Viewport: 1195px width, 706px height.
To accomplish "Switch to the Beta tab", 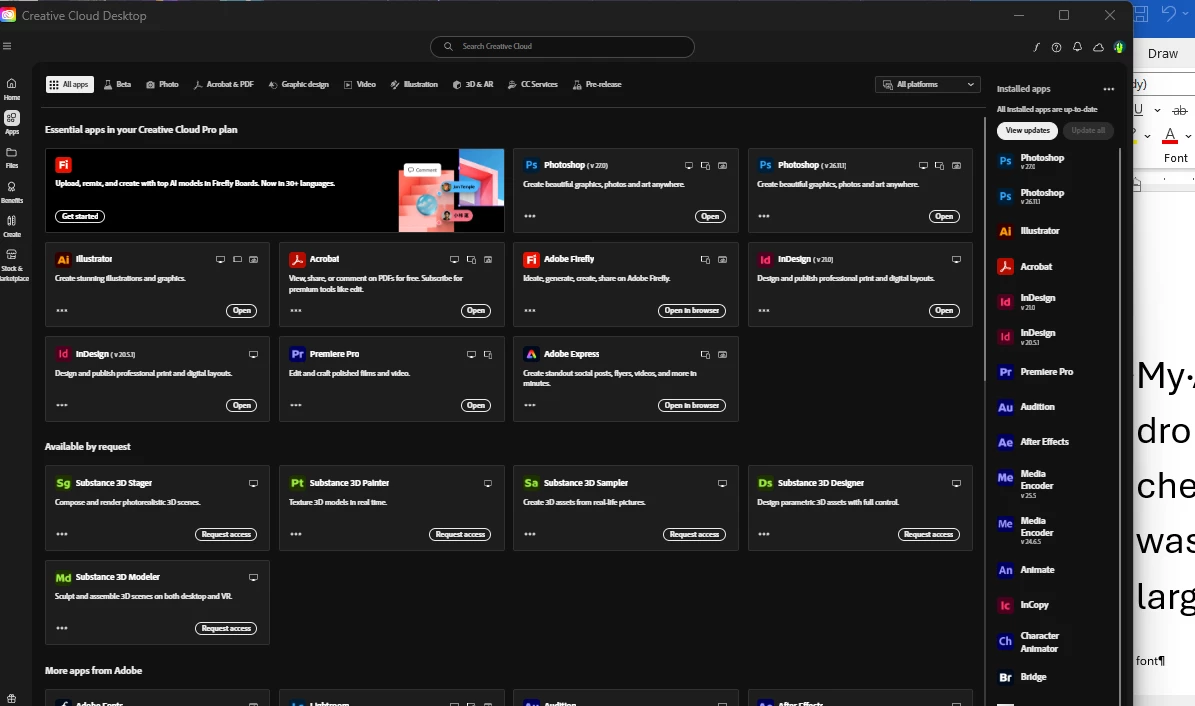I will [x=117, y=85].
